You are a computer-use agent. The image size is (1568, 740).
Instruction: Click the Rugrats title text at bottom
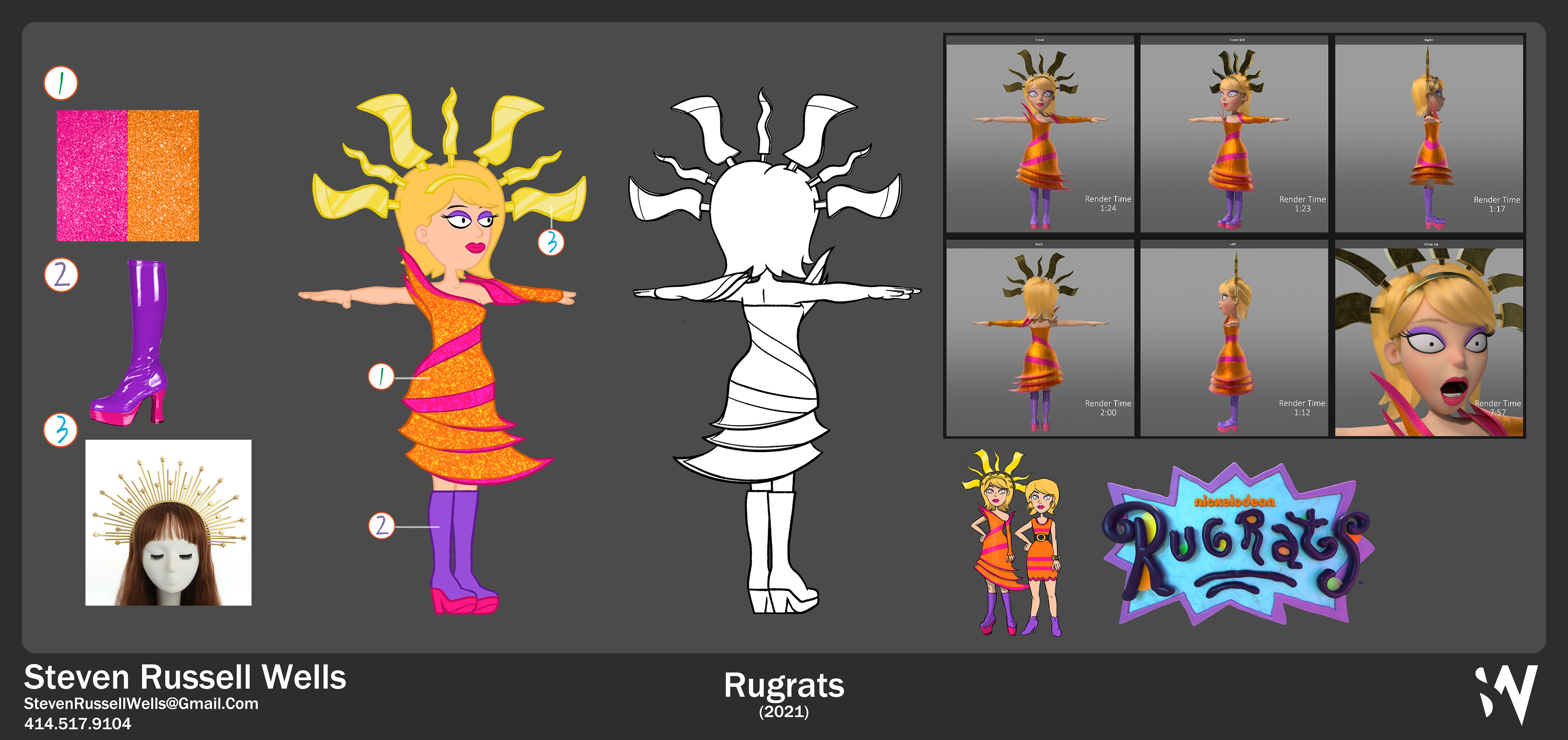[x=784, y=686]
